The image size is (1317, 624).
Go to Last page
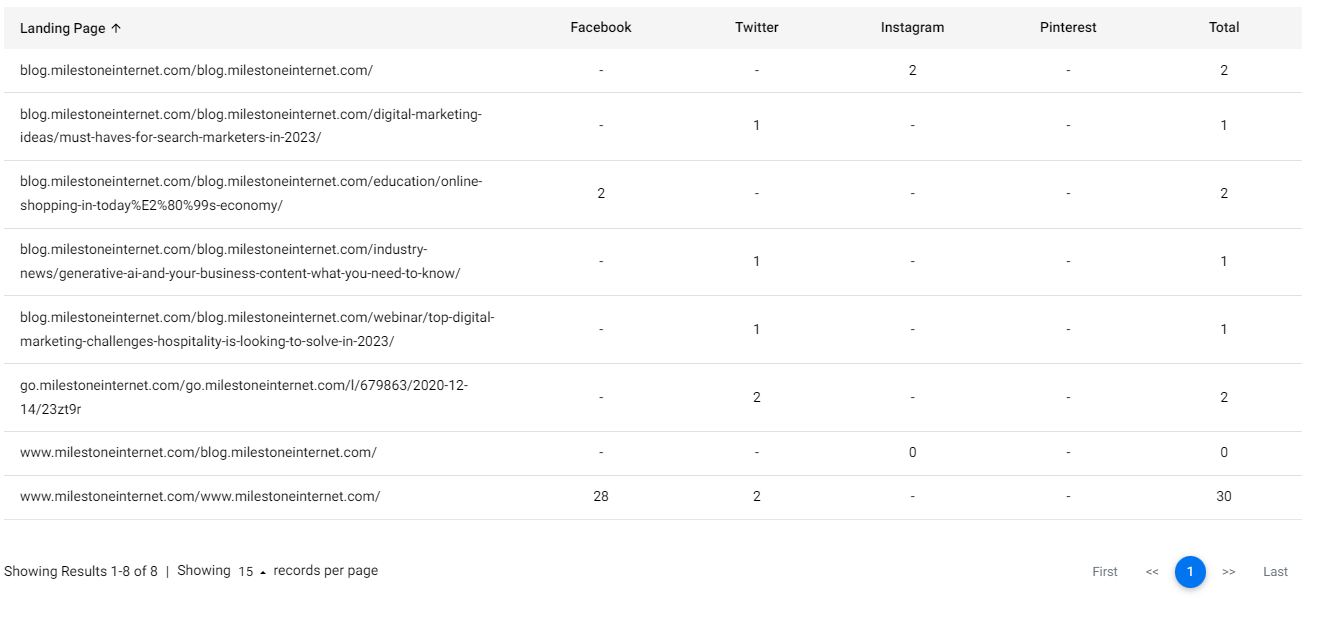(1275, 572)
